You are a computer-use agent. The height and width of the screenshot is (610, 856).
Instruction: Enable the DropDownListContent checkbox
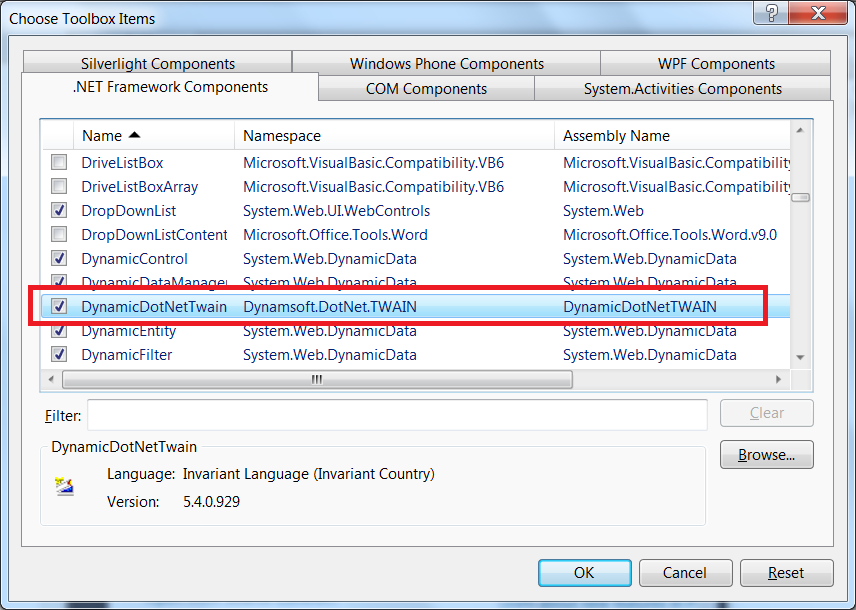60,235
